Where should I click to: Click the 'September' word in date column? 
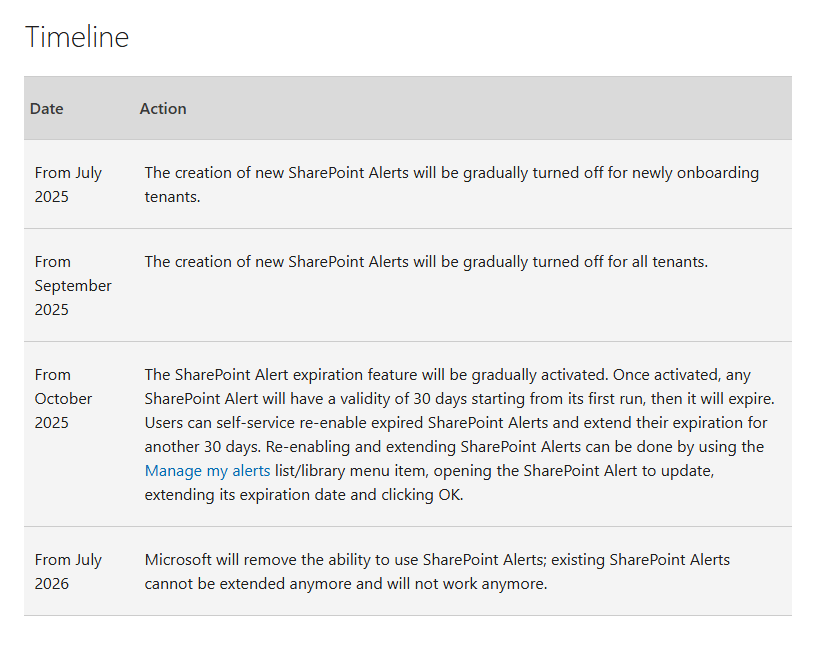click(73, 286)
